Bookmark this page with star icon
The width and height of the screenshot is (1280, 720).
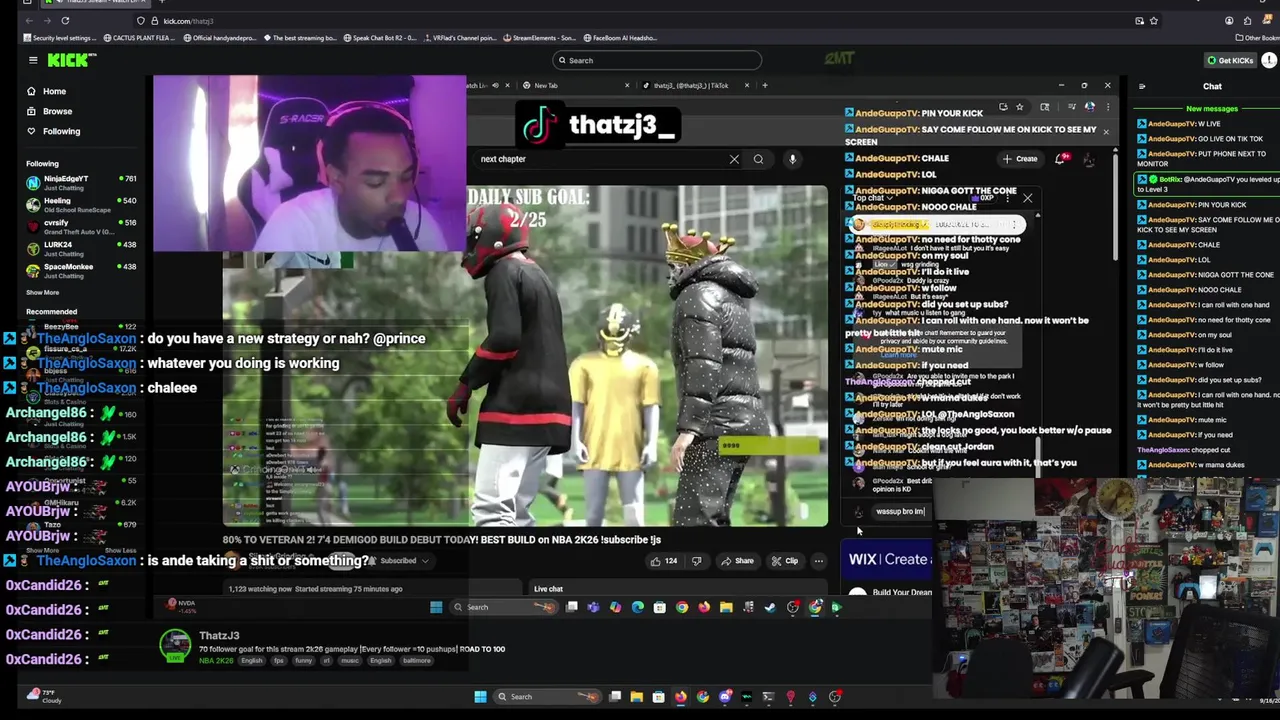pyautogui.click(x=1154, y=20)
